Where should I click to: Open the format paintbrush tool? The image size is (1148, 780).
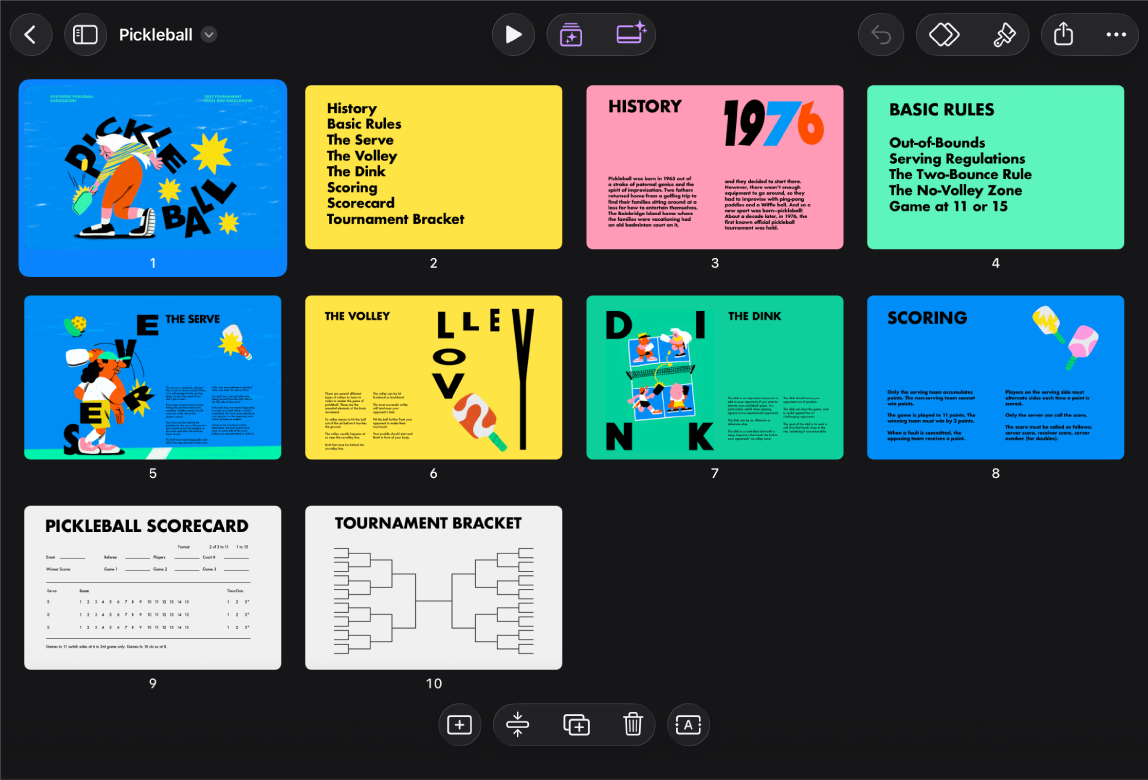click(1004, 34)
